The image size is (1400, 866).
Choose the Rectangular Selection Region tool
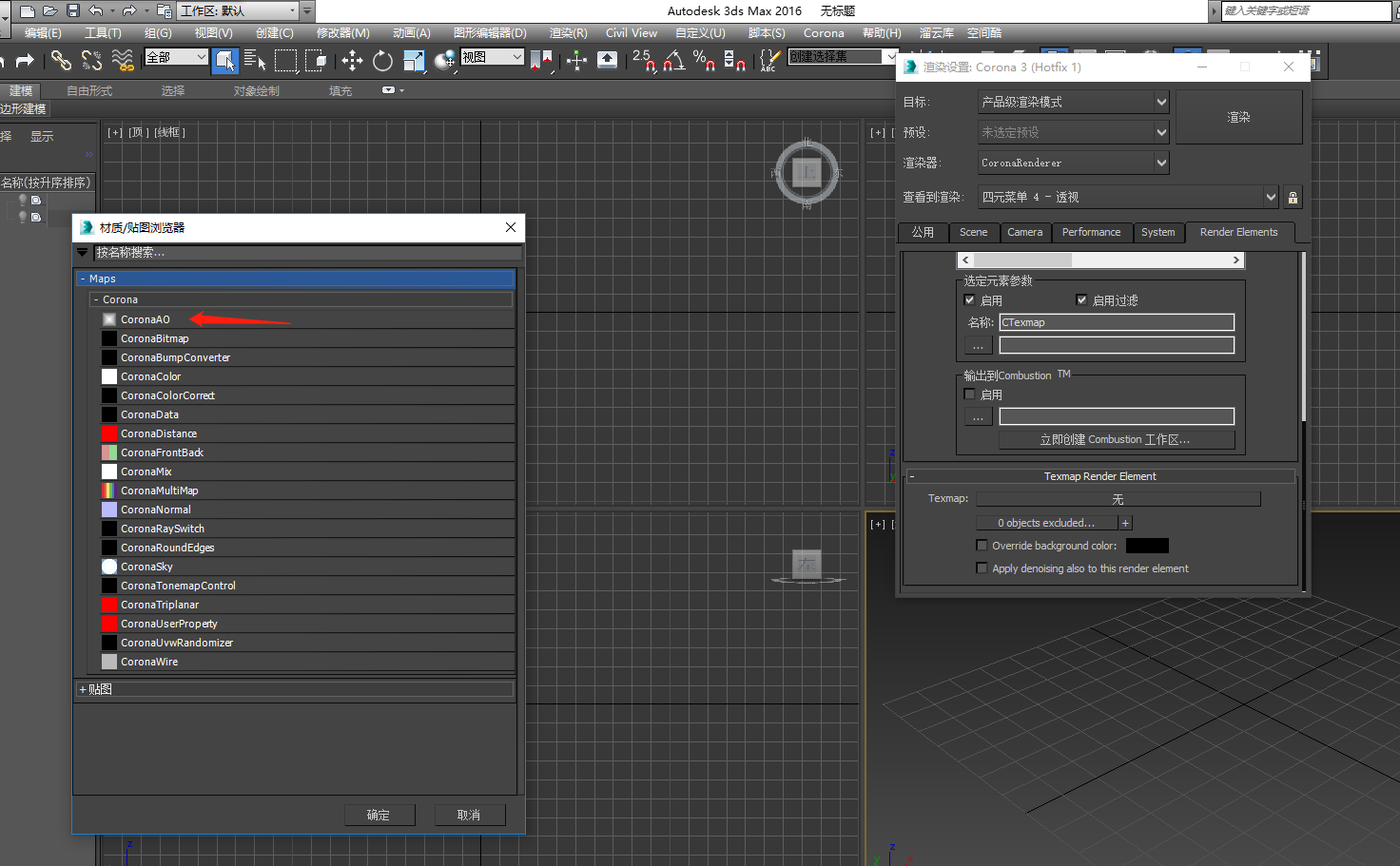285,61
